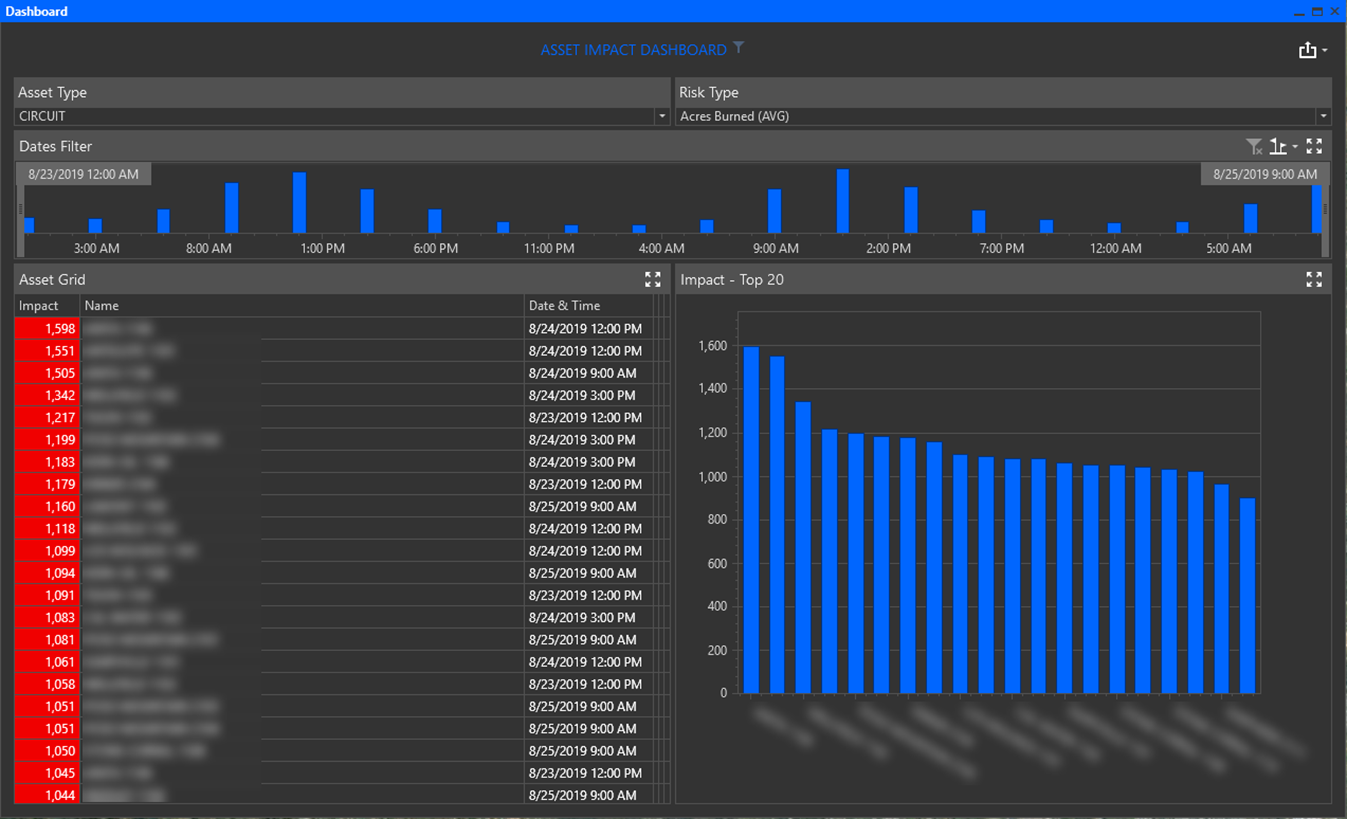Click the 1:00 PM bar in Dates Filter
This screenshot has width=1347, height=819.
coord(299,203)
